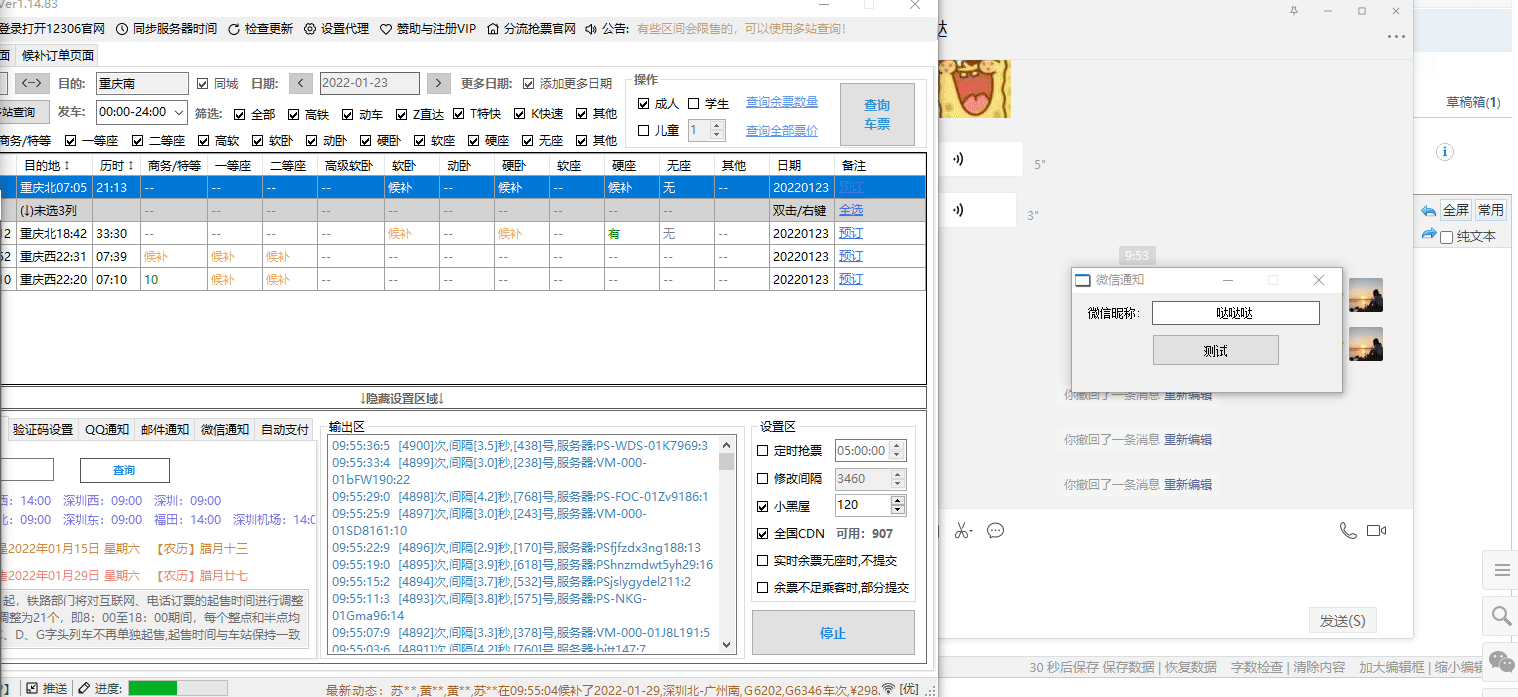The height and width of the screenshot is (697, 1518).
Task: Open the 候补订单页面 tab
Action: point(58,56)
